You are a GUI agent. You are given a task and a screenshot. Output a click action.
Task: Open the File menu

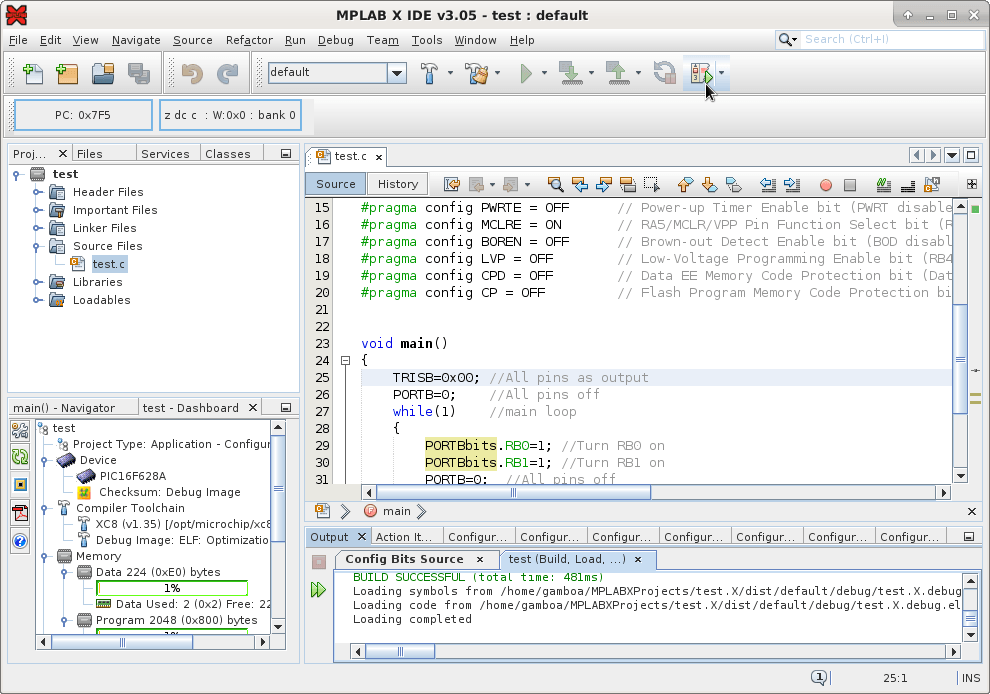pyautogui.click(x=18, y=40)
